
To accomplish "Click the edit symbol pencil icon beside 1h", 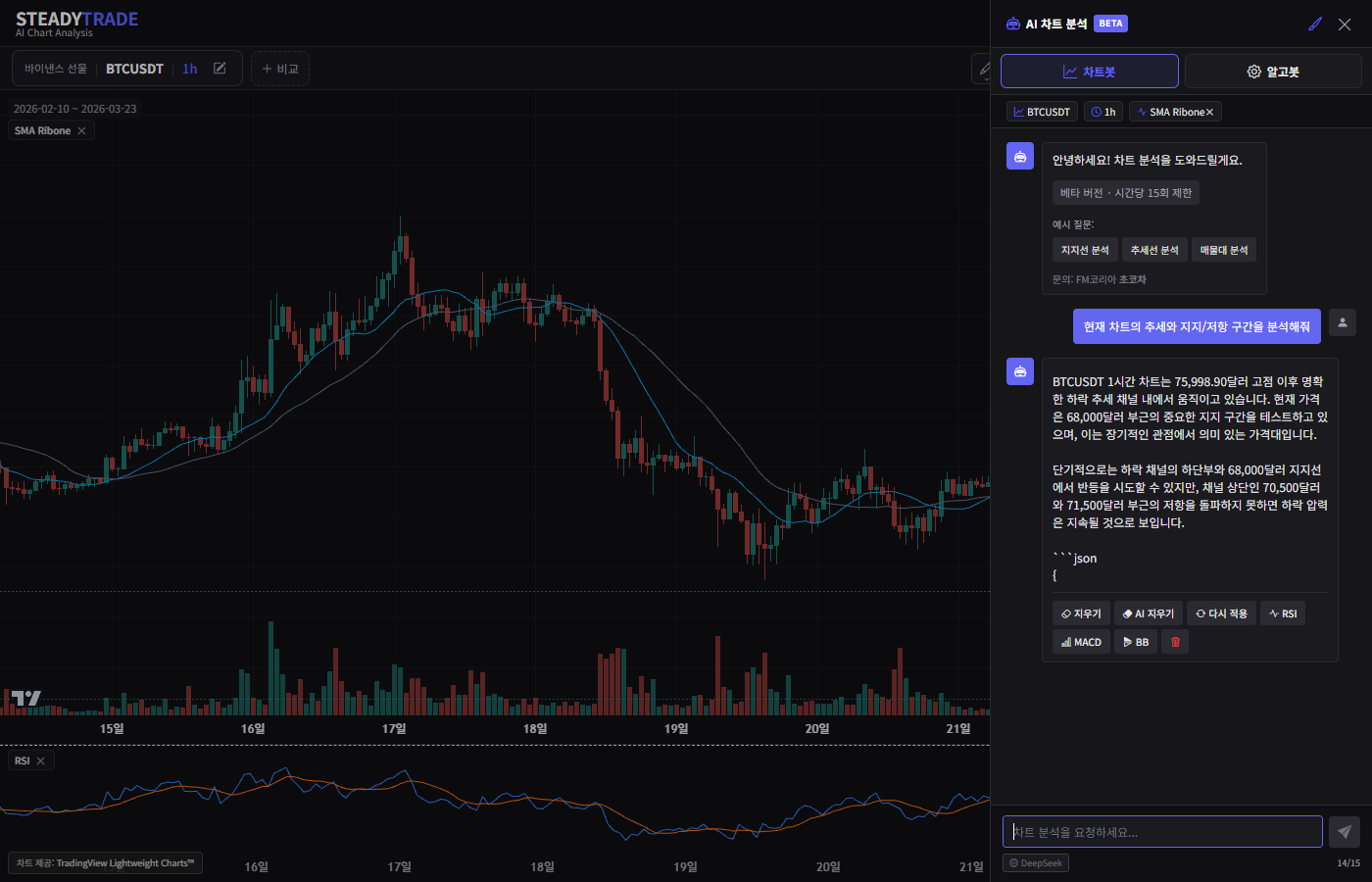I will (x=220, y=69).
